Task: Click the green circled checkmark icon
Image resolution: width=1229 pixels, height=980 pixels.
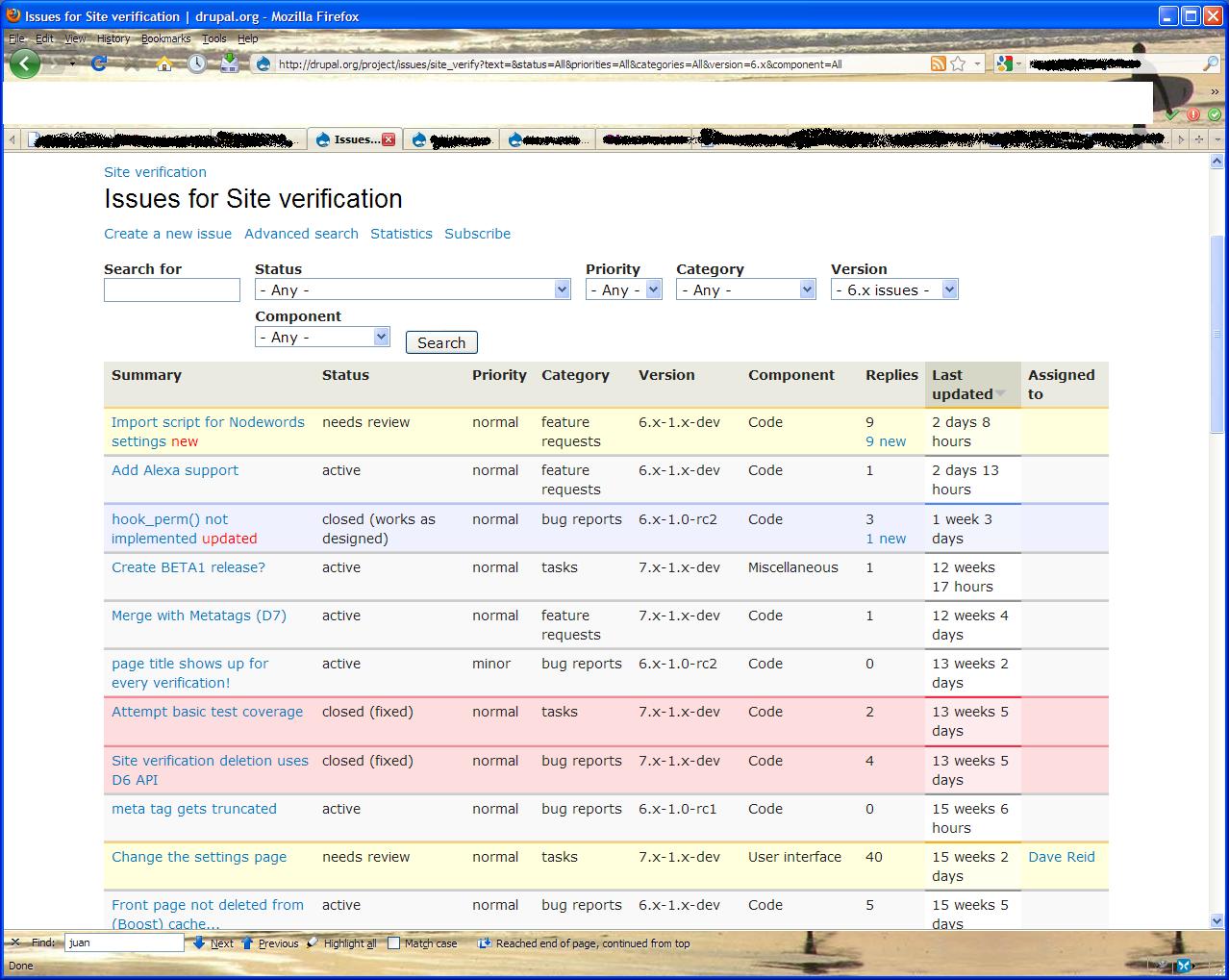Action: pyautogui.click(x=1215, y=113)
